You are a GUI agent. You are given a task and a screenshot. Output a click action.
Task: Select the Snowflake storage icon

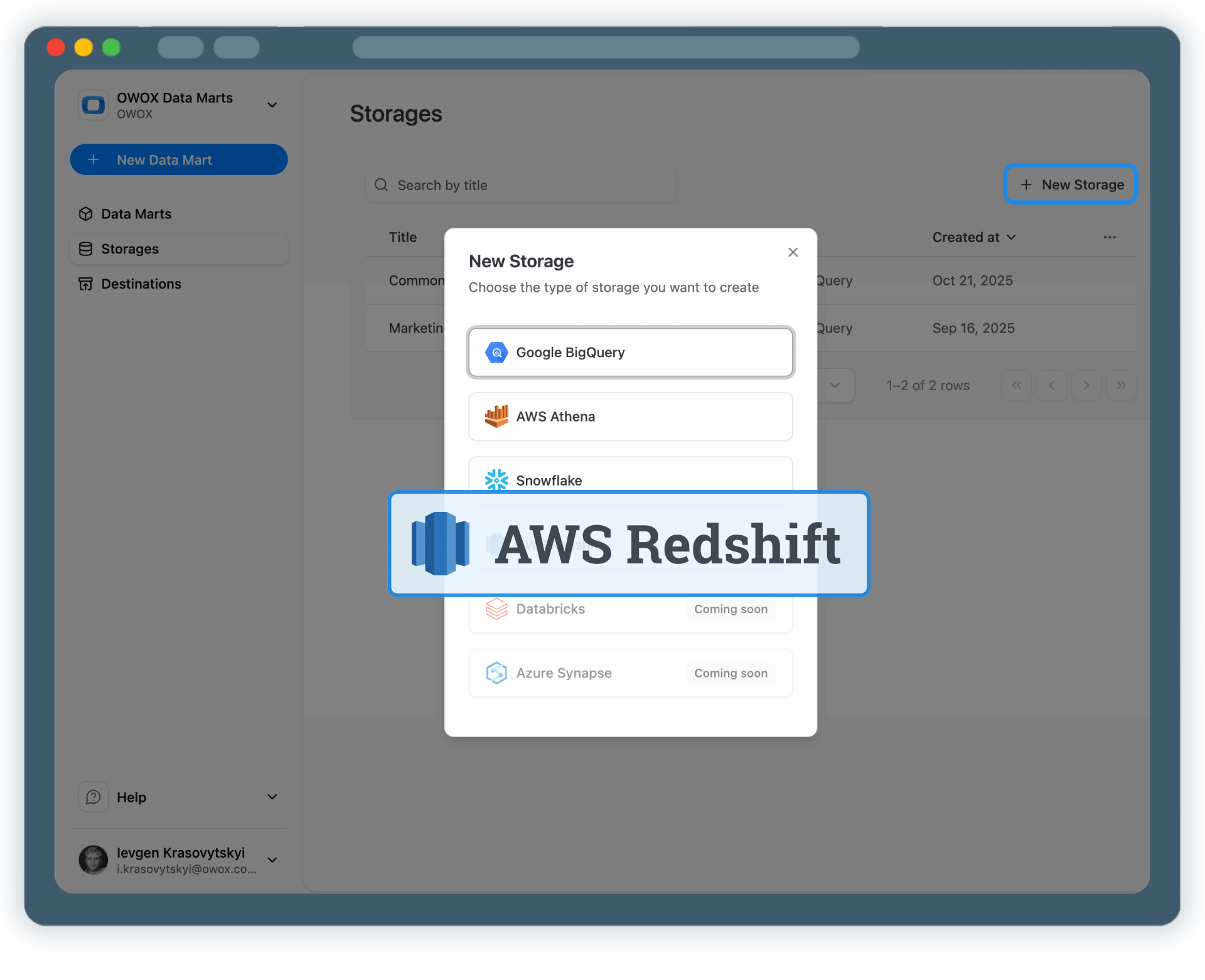[496, 480]
